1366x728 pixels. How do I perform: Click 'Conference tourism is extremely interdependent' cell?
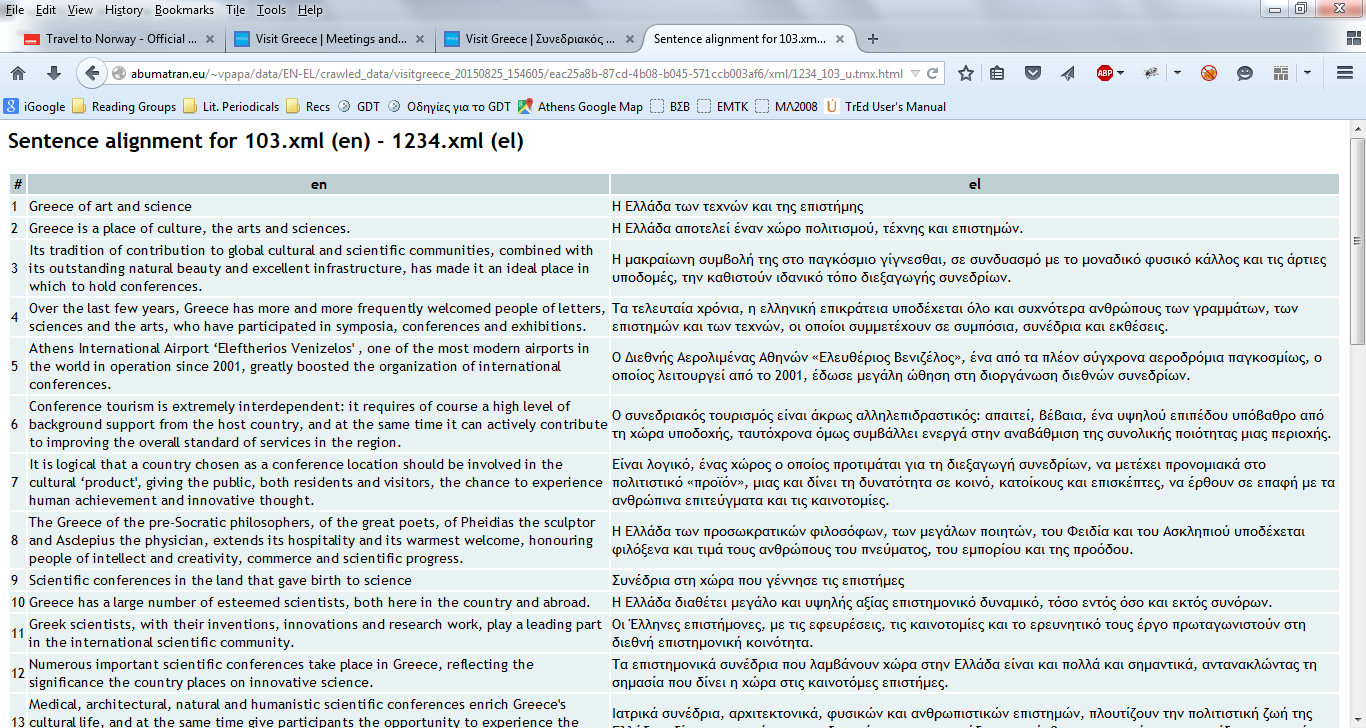319,424
